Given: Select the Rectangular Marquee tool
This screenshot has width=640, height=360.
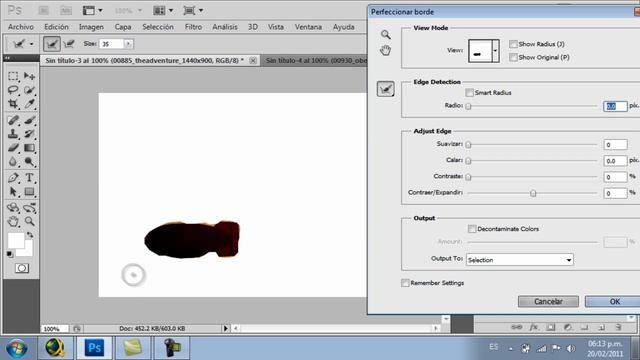Looking at the screenshot, I should (x=13, y=76).
